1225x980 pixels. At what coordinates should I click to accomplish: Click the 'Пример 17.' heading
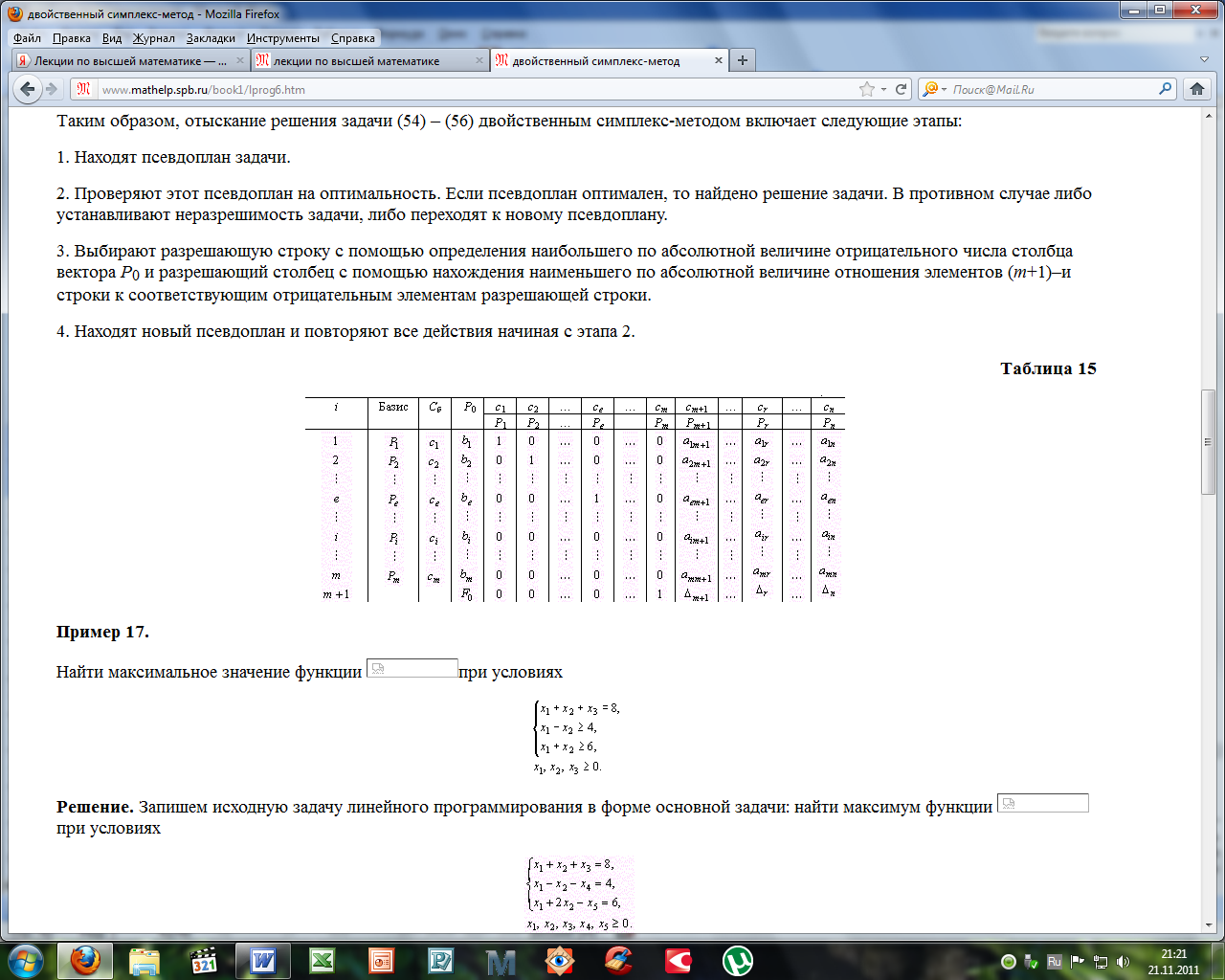102,632
